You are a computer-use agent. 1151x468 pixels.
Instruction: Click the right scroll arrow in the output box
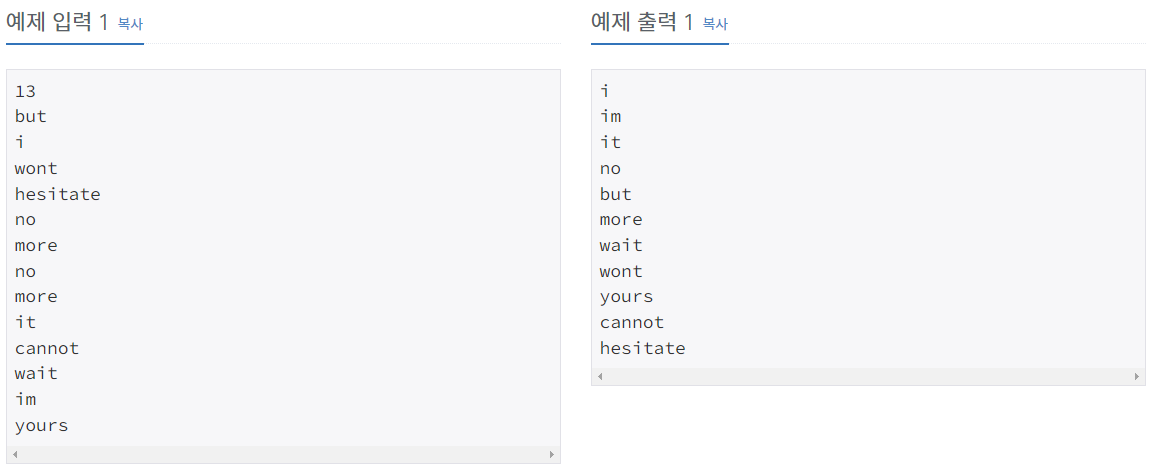pos(1137,376)
